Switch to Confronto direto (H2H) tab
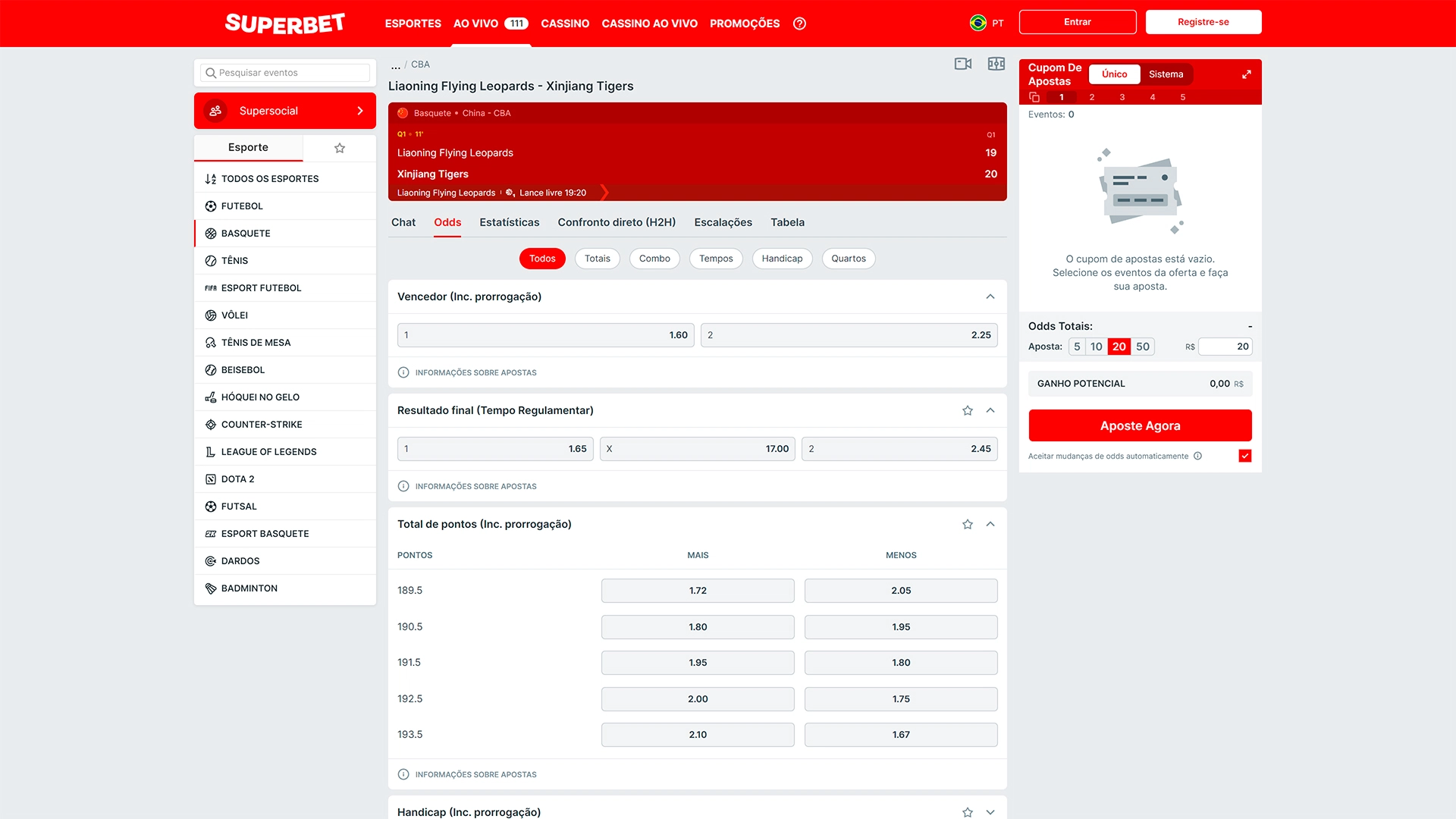Viewport: 1456px width, 819px height. coord(617,222)
